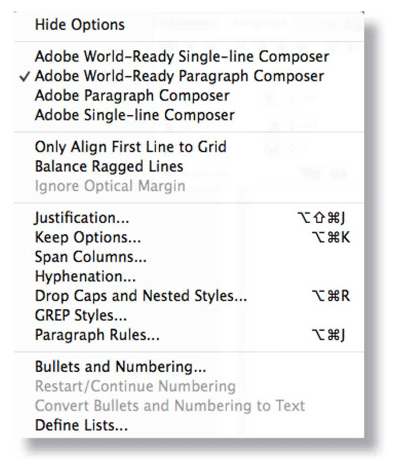
Task: Open Paragraph Rules dialog
Action: (189, 335)
